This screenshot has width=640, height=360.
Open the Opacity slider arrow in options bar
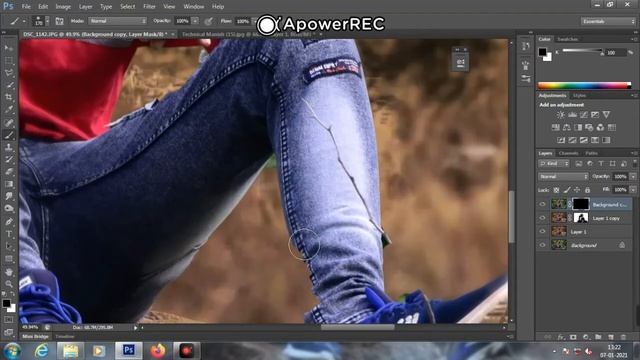(x=195, y=21)
